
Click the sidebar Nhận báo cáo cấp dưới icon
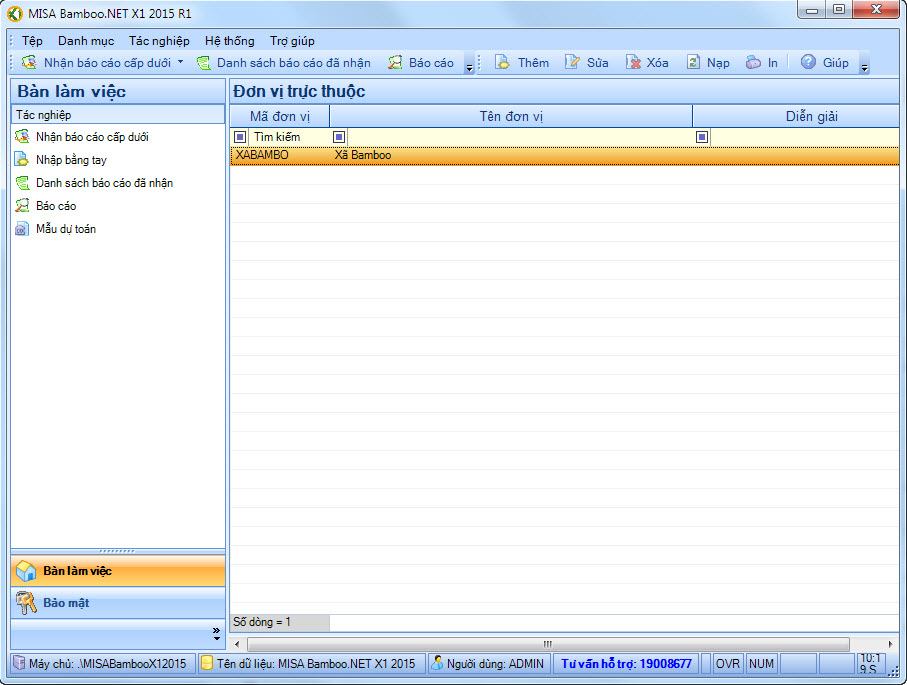pos(22,137)
